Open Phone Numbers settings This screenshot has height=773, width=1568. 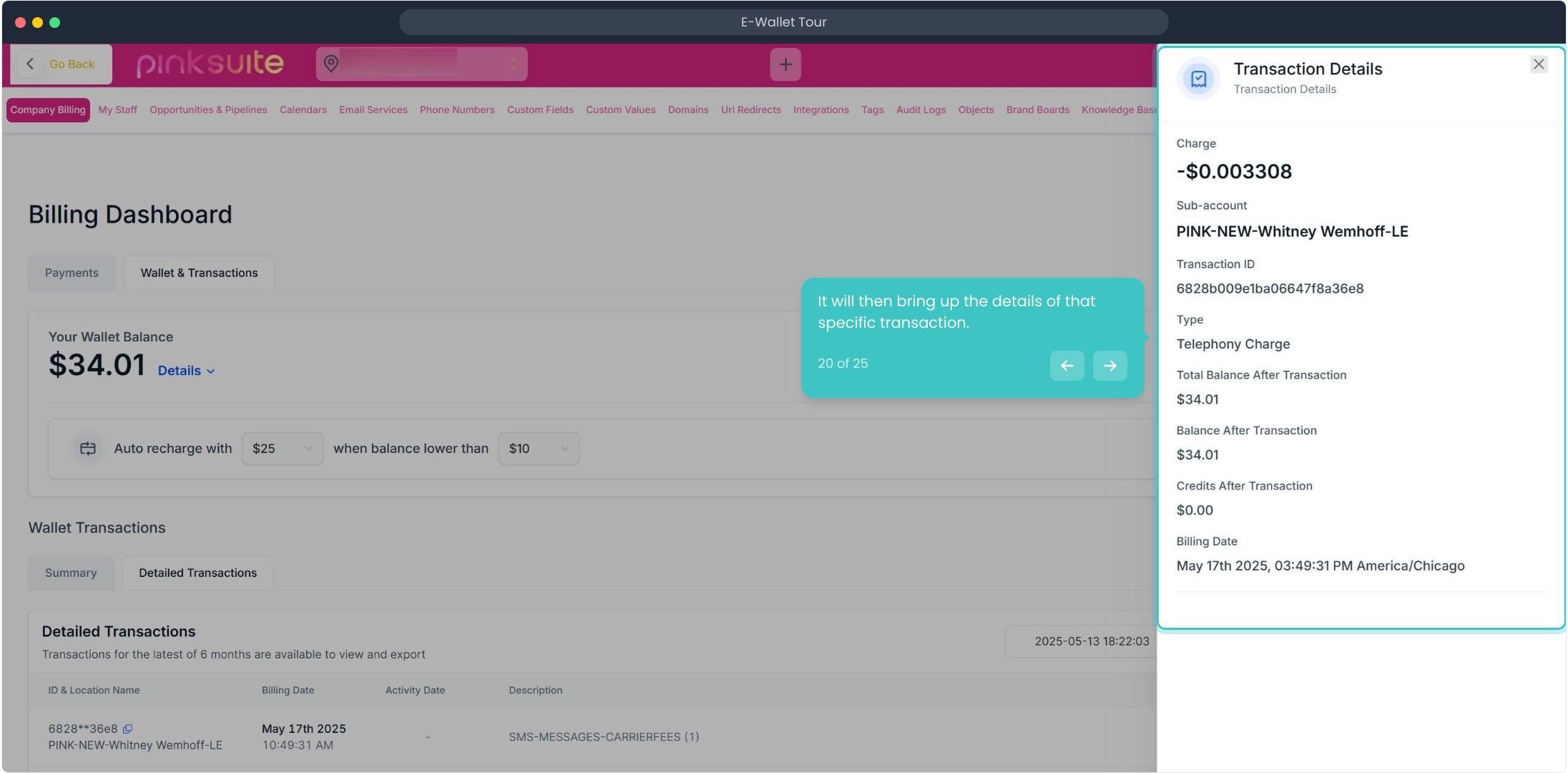457,110
